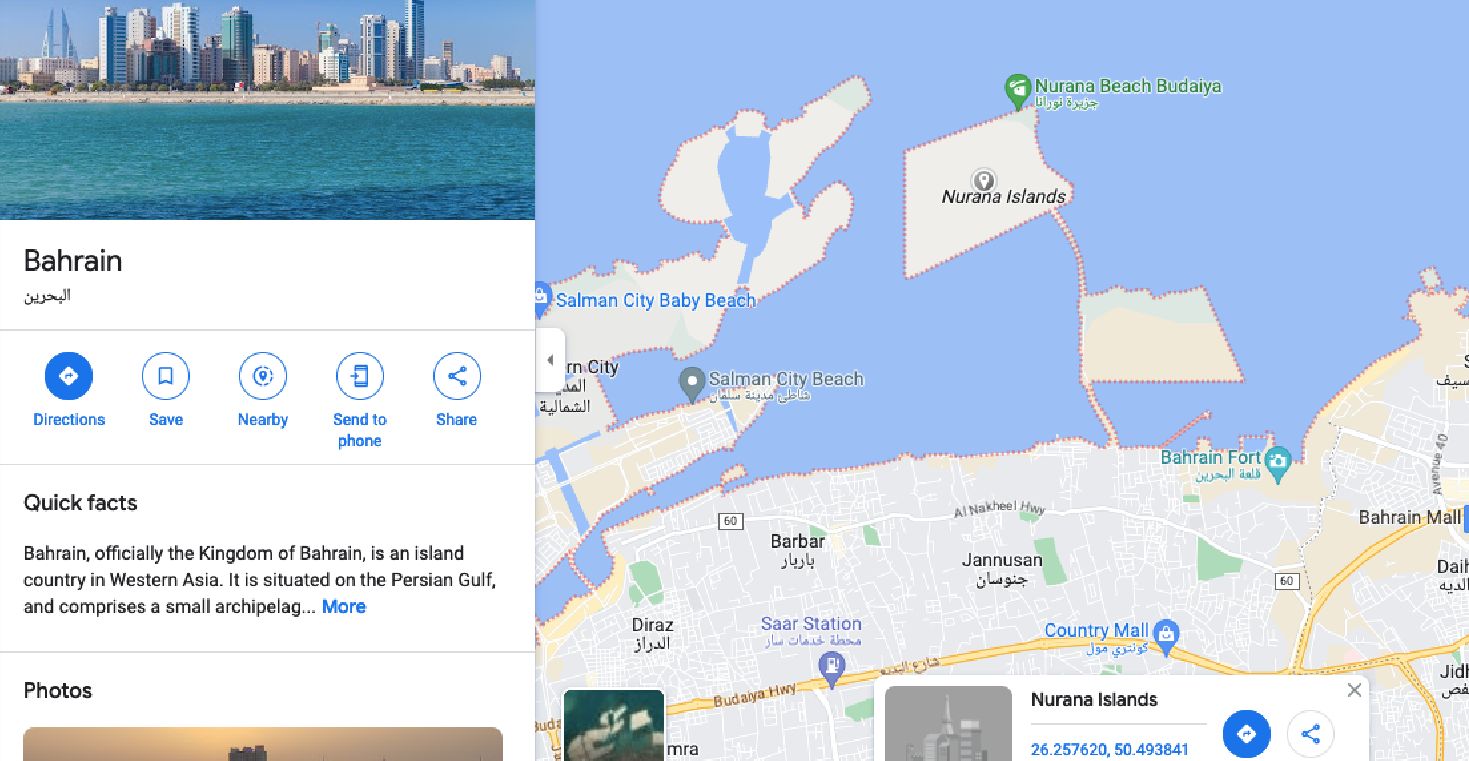Expand Quick facts with the More link
This screenshot has width=1469, height=761.
(x=344, y=607)
